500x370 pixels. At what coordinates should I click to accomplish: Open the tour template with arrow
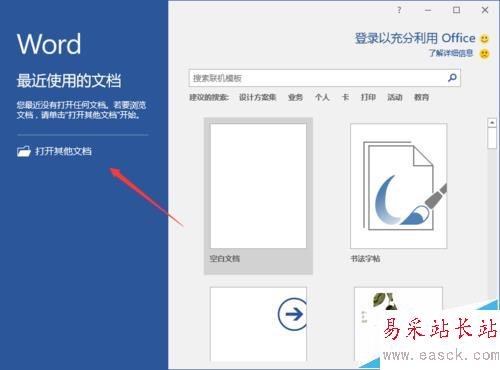point(258,324)
